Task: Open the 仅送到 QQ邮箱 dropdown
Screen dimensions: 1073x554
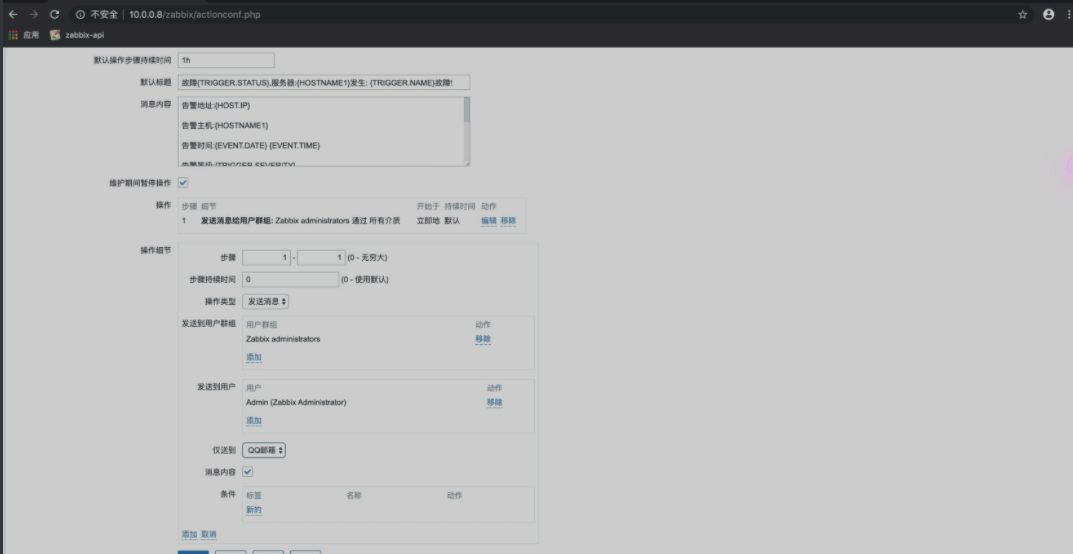Action: [263, 450]
